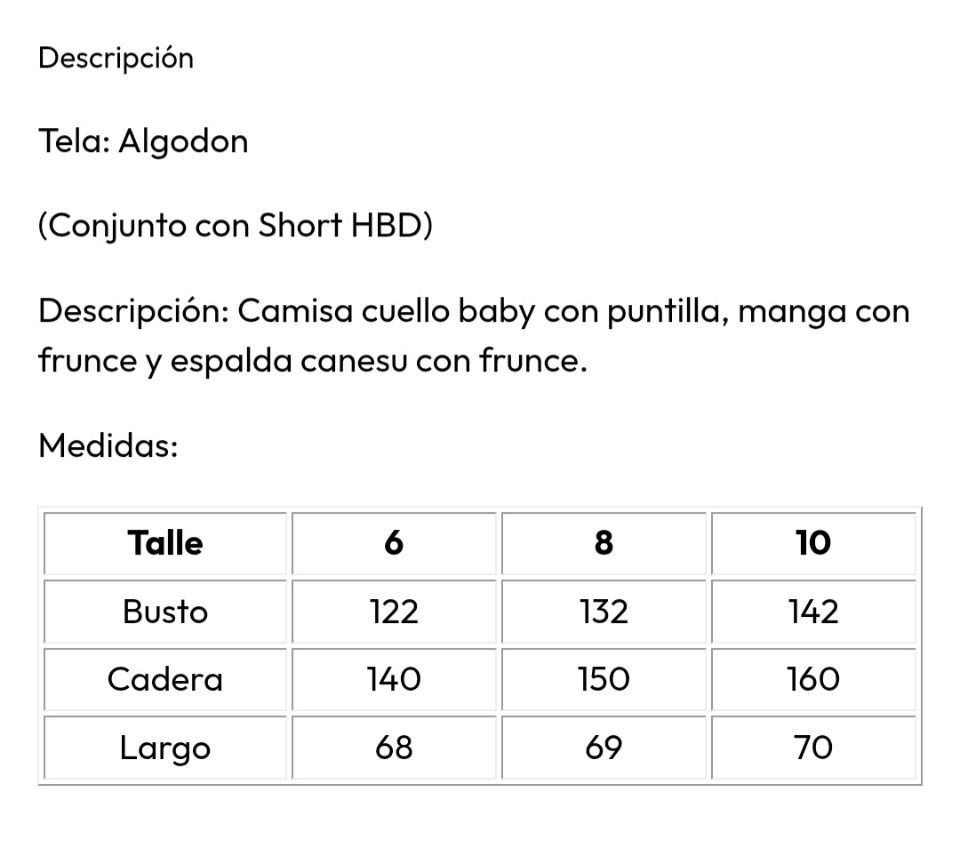Select the Busto row label
Viewport: 960px width, 843px height.
tap(165, 612)
